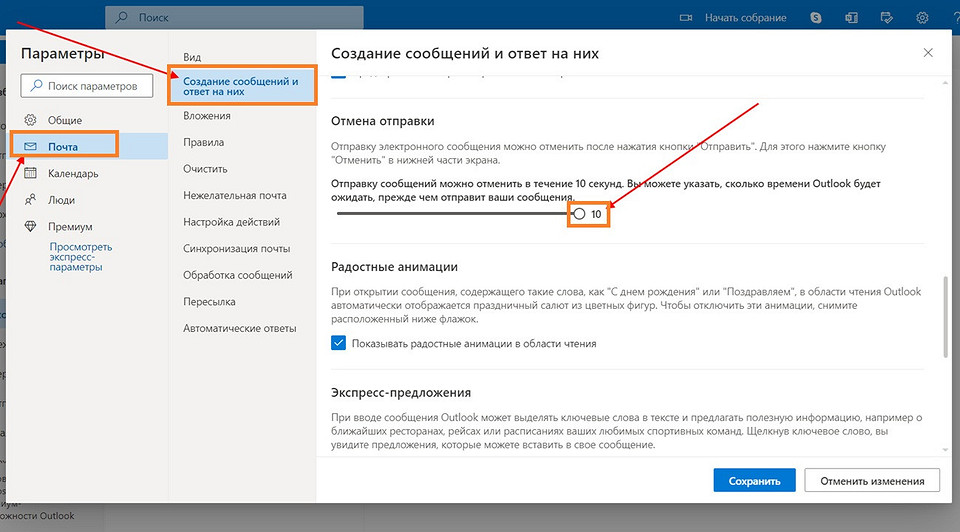Click the Отменить изменения button

tap(872, 481)
